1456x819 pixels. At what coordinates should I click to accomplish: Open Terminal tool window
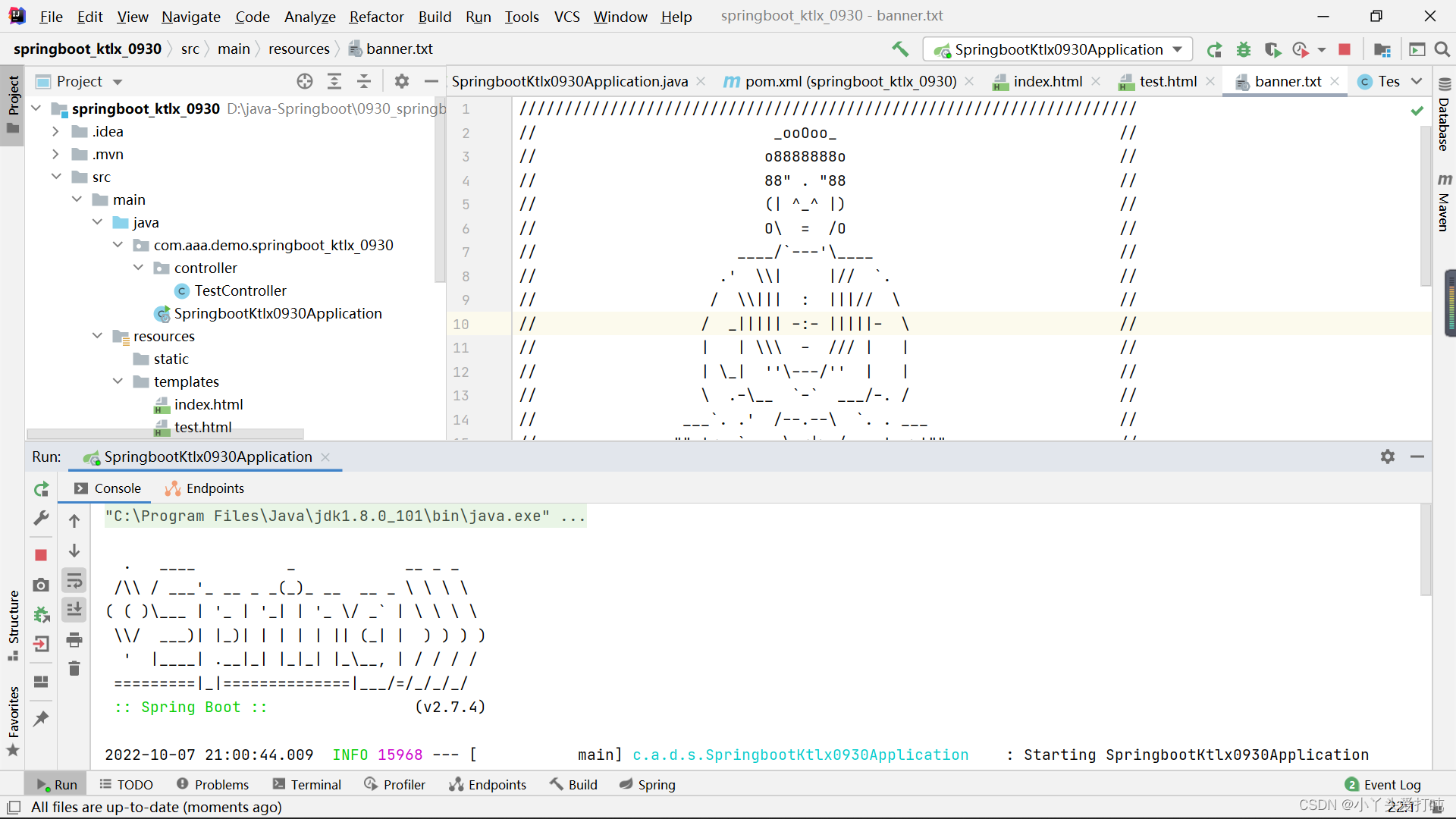point(307,784)
